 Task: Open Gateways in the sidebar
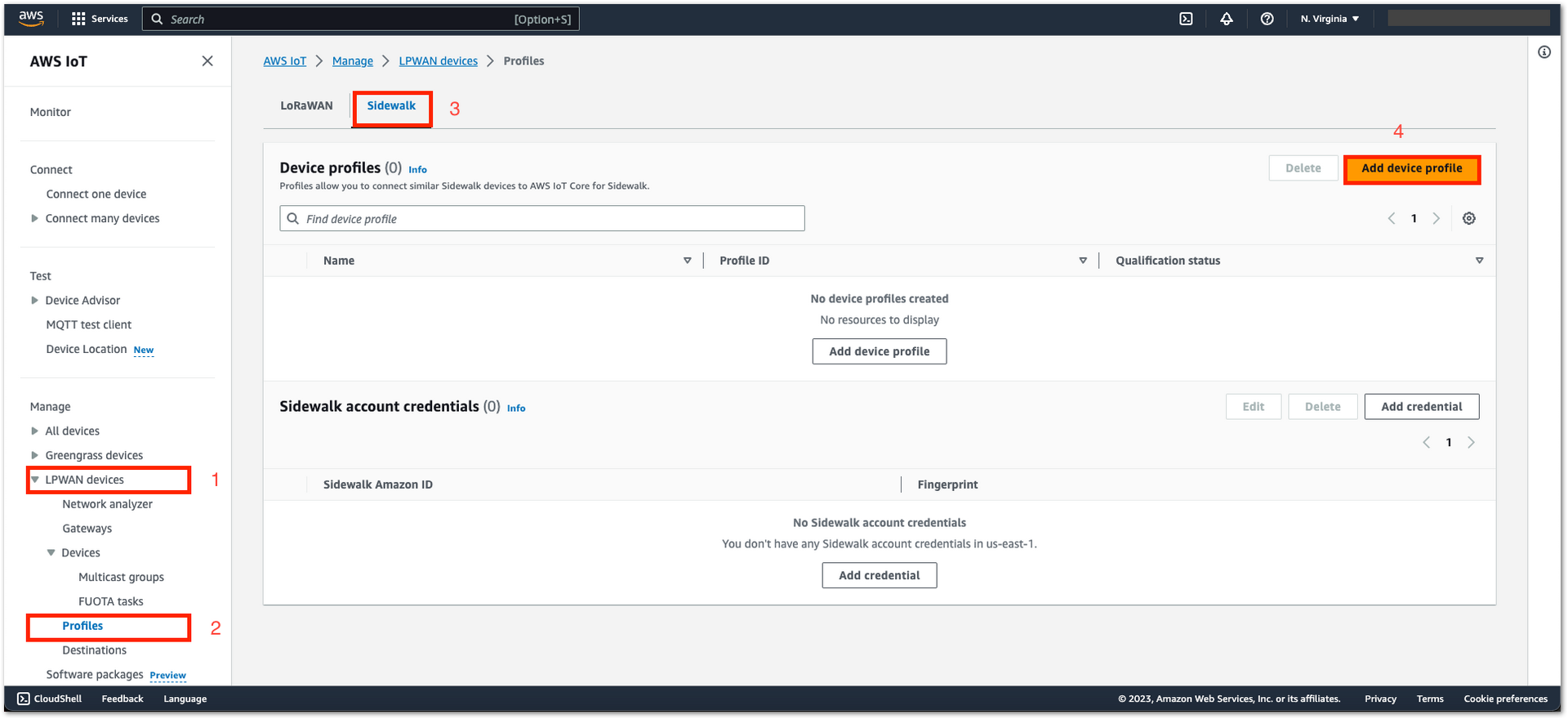pyautogui.click(x=87, y=529)
